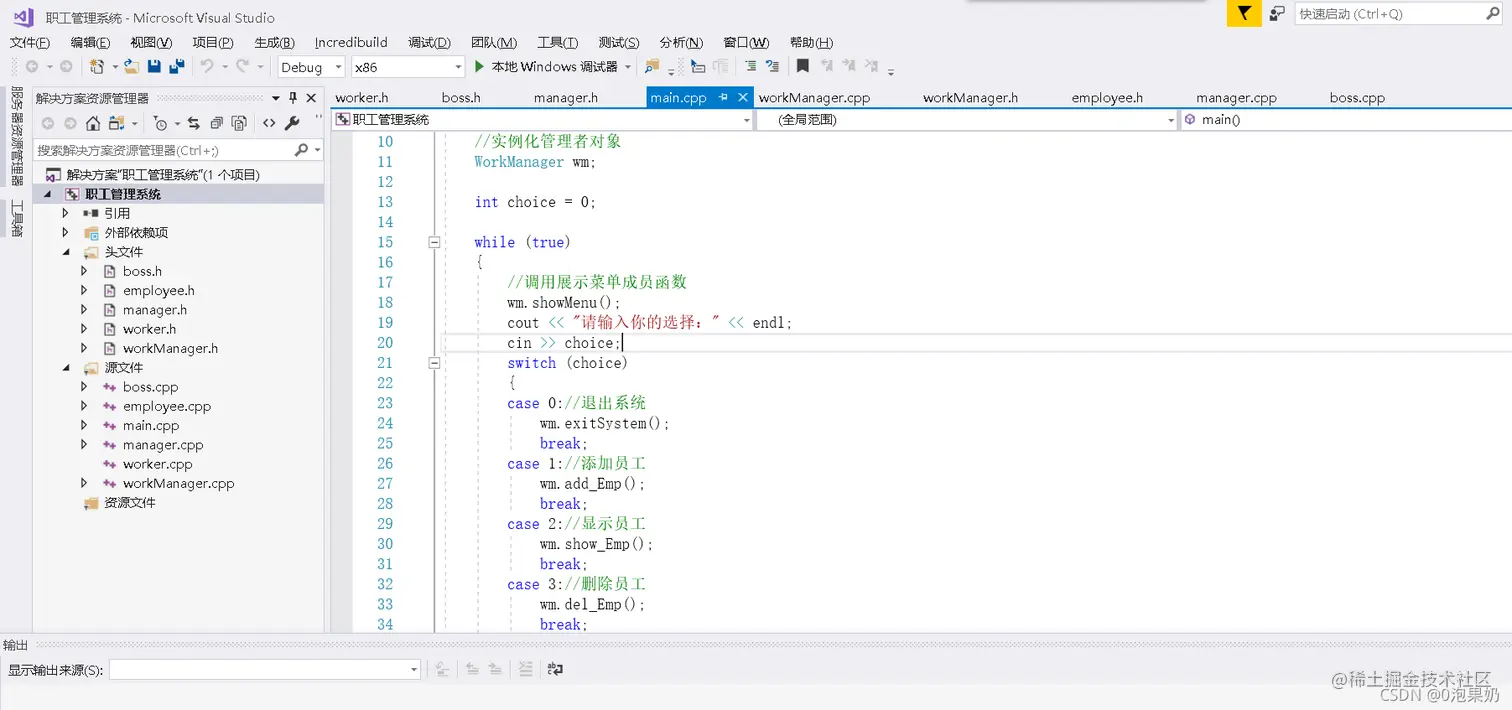Screen dimensions: 1512x710
Task: Click the Open File folder icon
Action: click(131, 66)
